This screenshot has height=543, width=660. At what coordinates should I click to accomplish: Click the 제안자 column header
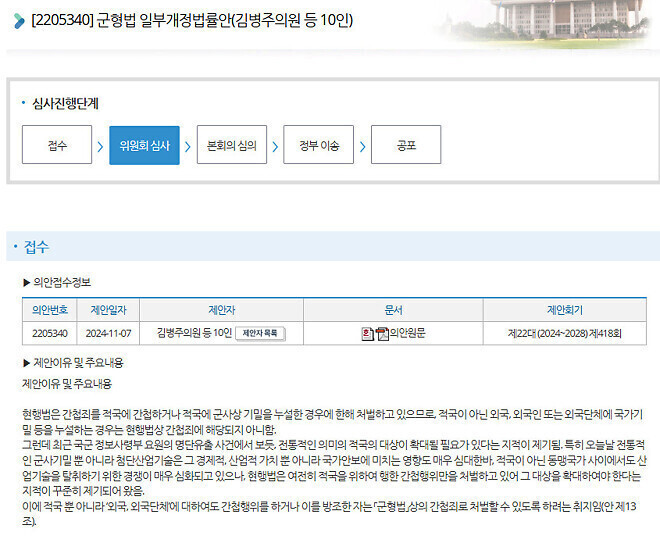[x=221, y=310]
